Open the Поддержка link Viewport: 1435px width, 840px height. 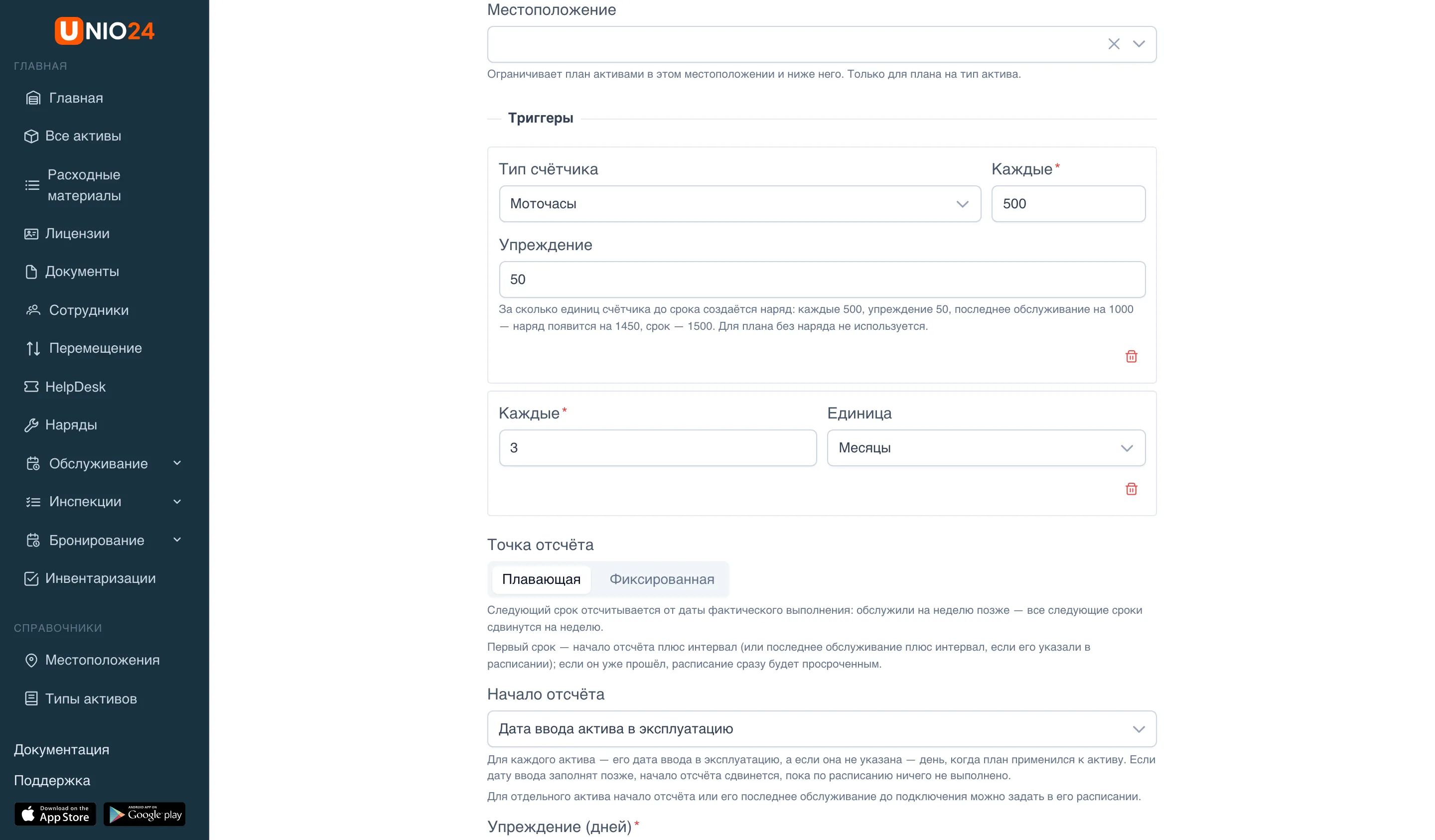pyautogui.click(x=52, y=780)
